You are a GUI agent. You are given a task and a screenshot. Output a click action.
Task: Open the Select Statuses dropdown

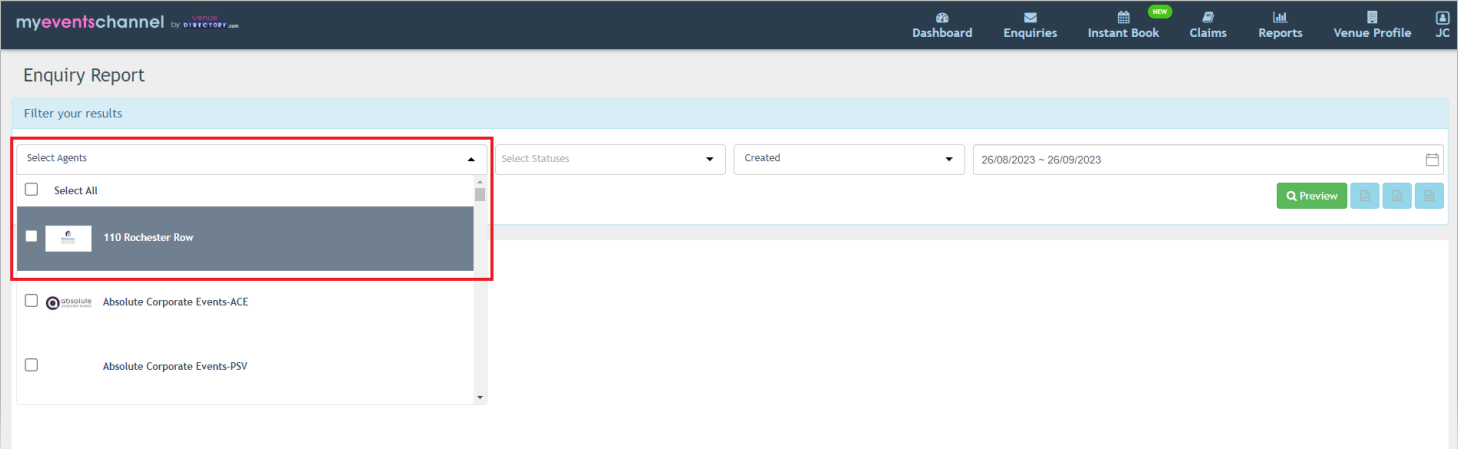[x=610, y=159]
